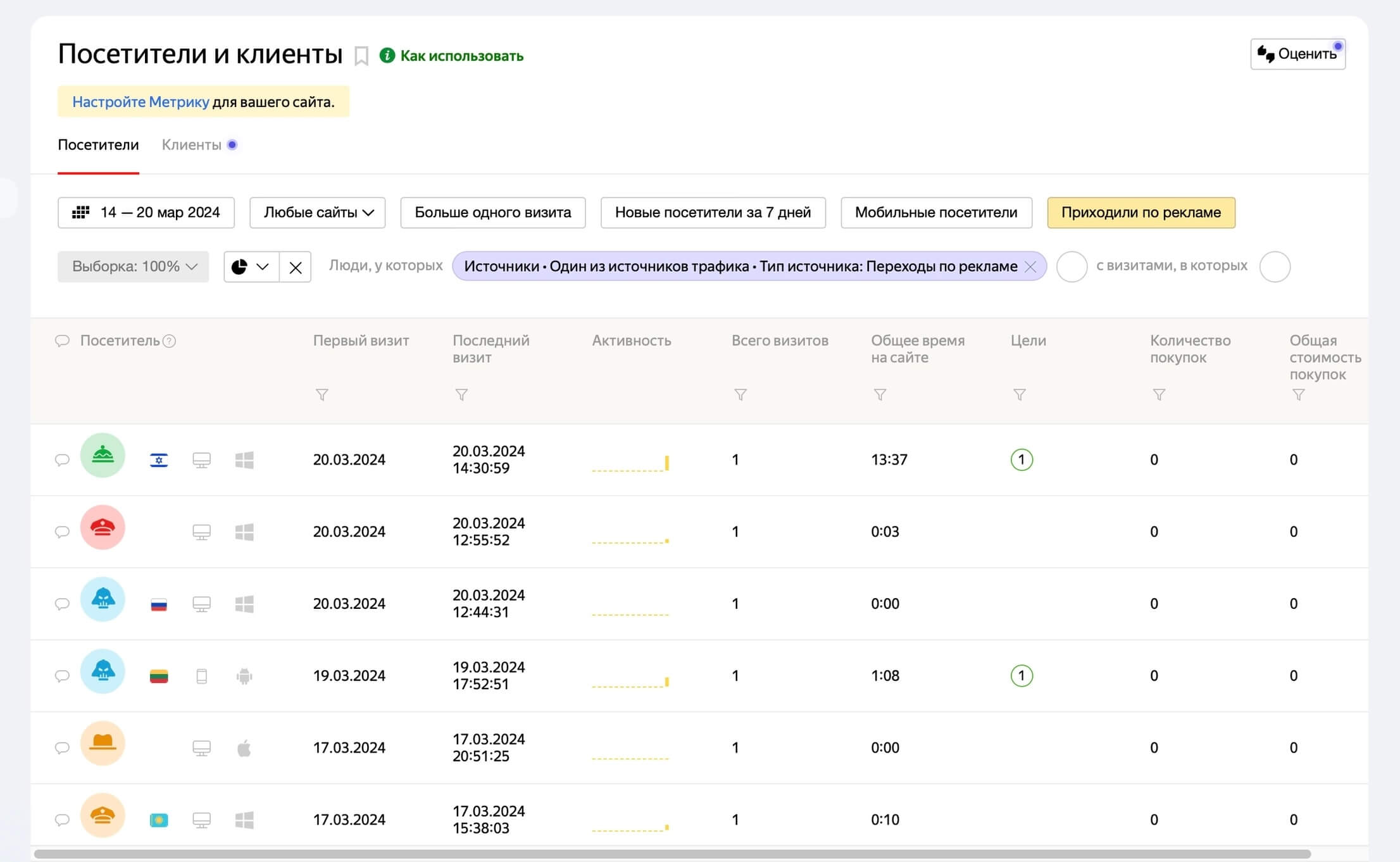Open the orange avatar visitor from 15:38:03
1400x862 pixels.
coord(103,816)
